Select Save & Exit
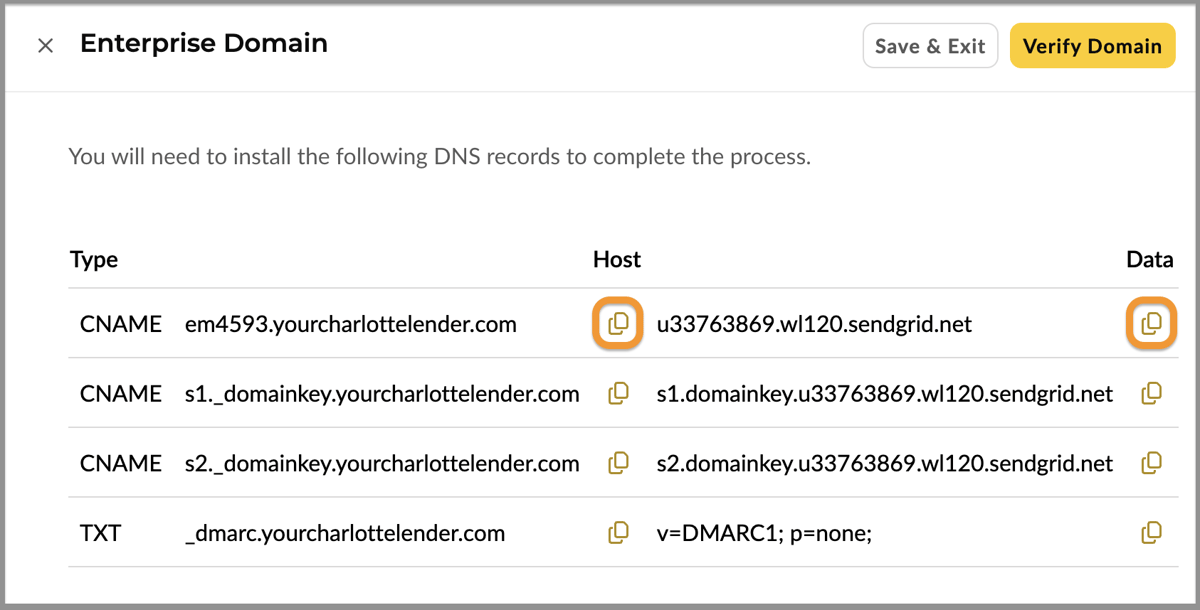This screenshot has height=610, width=1200. (x=930, y=45)
